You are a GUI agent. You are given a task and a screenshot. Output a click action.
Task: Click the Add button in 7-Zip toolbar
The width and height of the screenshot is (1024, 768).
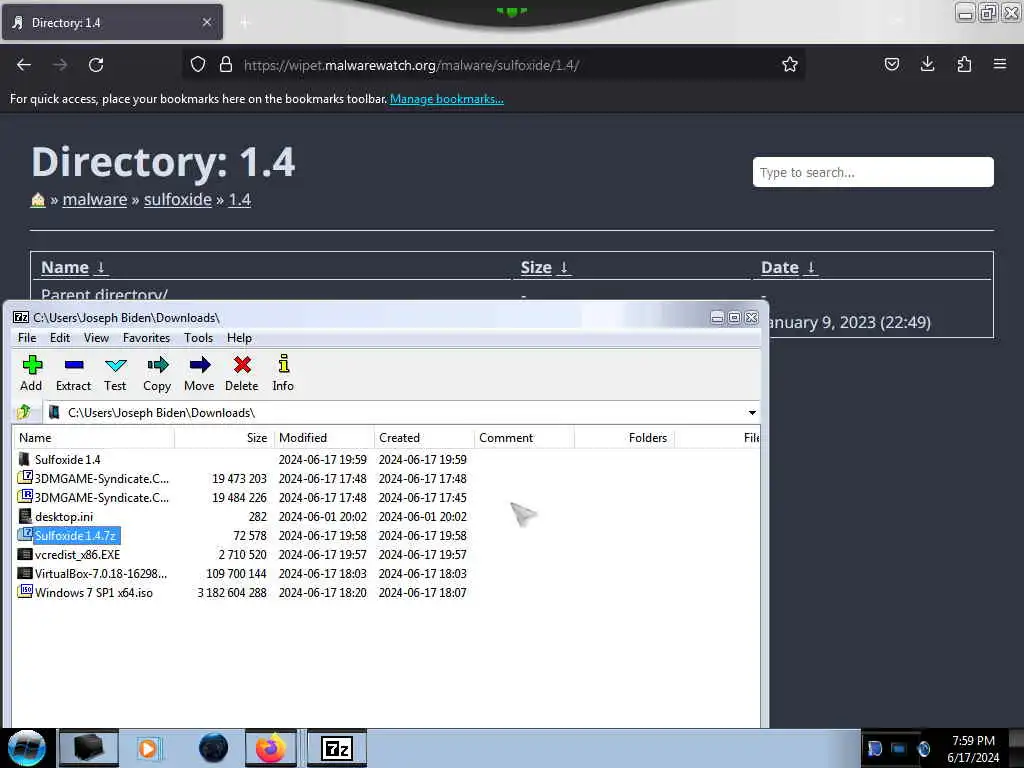[x=31, y=373]
